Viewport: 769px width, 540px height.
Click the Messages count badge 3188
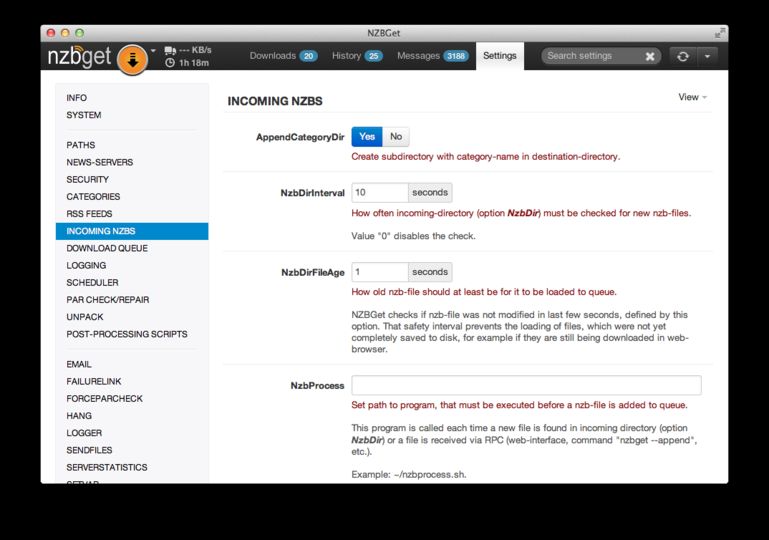456,56
